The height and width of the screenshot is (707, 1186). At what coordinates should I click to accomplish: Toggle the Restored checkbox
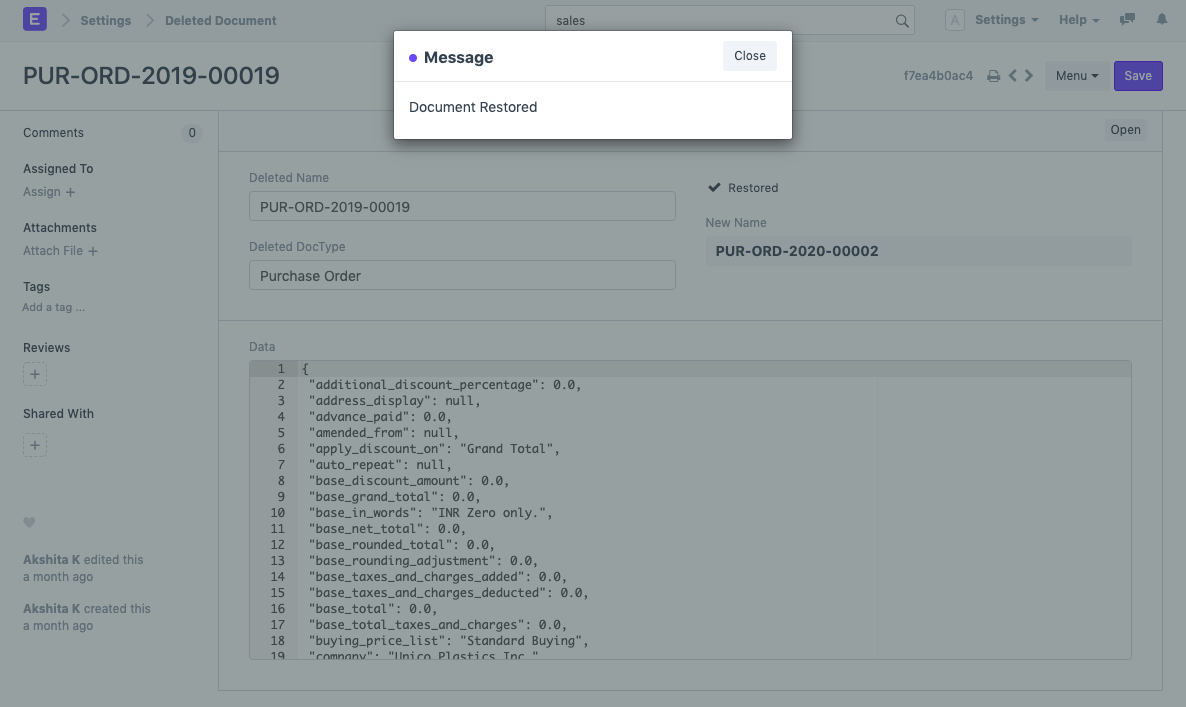[x=714, y=188]
